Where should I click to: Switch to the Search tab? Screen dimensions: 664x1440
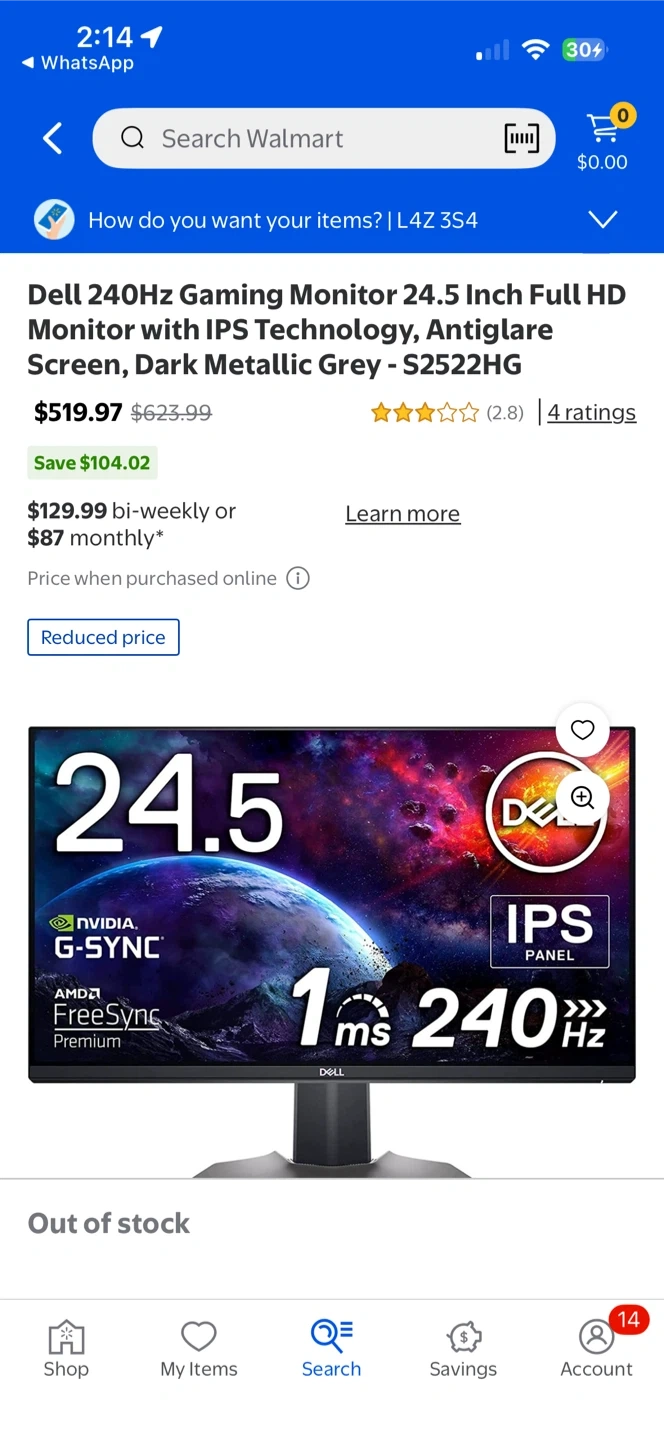[331, 1349]
